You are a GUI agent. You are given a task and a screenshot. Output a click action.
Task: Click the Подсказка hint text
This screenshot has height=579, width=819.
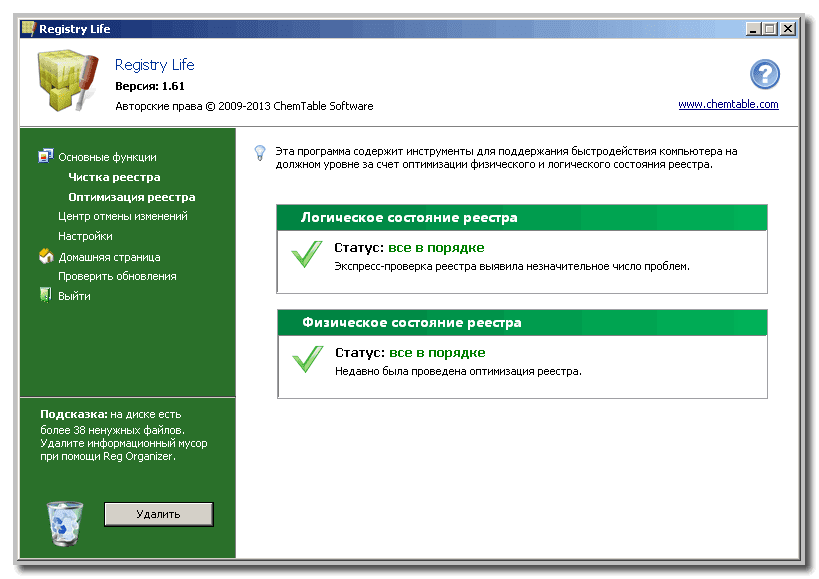[124, 435]
